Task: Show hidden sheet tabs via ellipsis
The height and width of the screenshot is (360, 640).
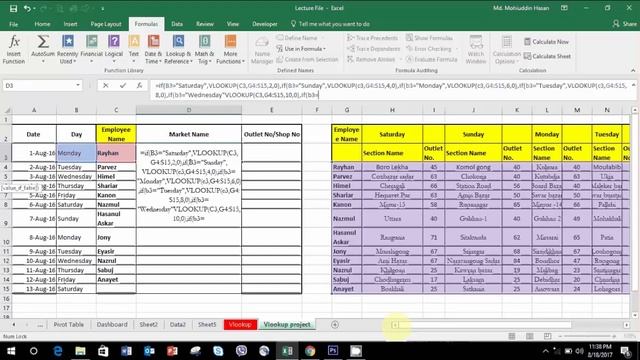Action: (x=40, y=325)
